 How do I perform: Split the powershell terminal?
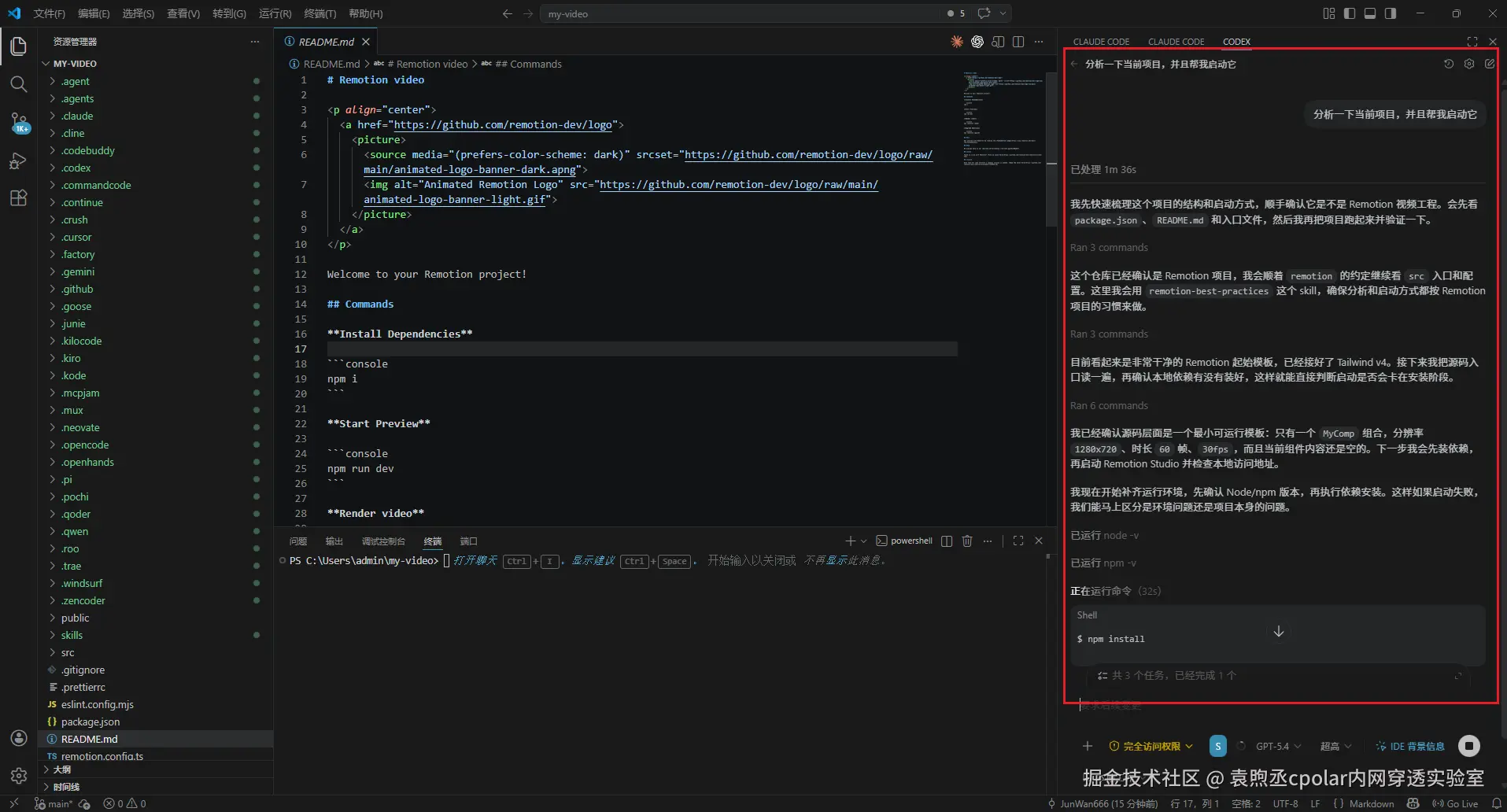[947, 541]
